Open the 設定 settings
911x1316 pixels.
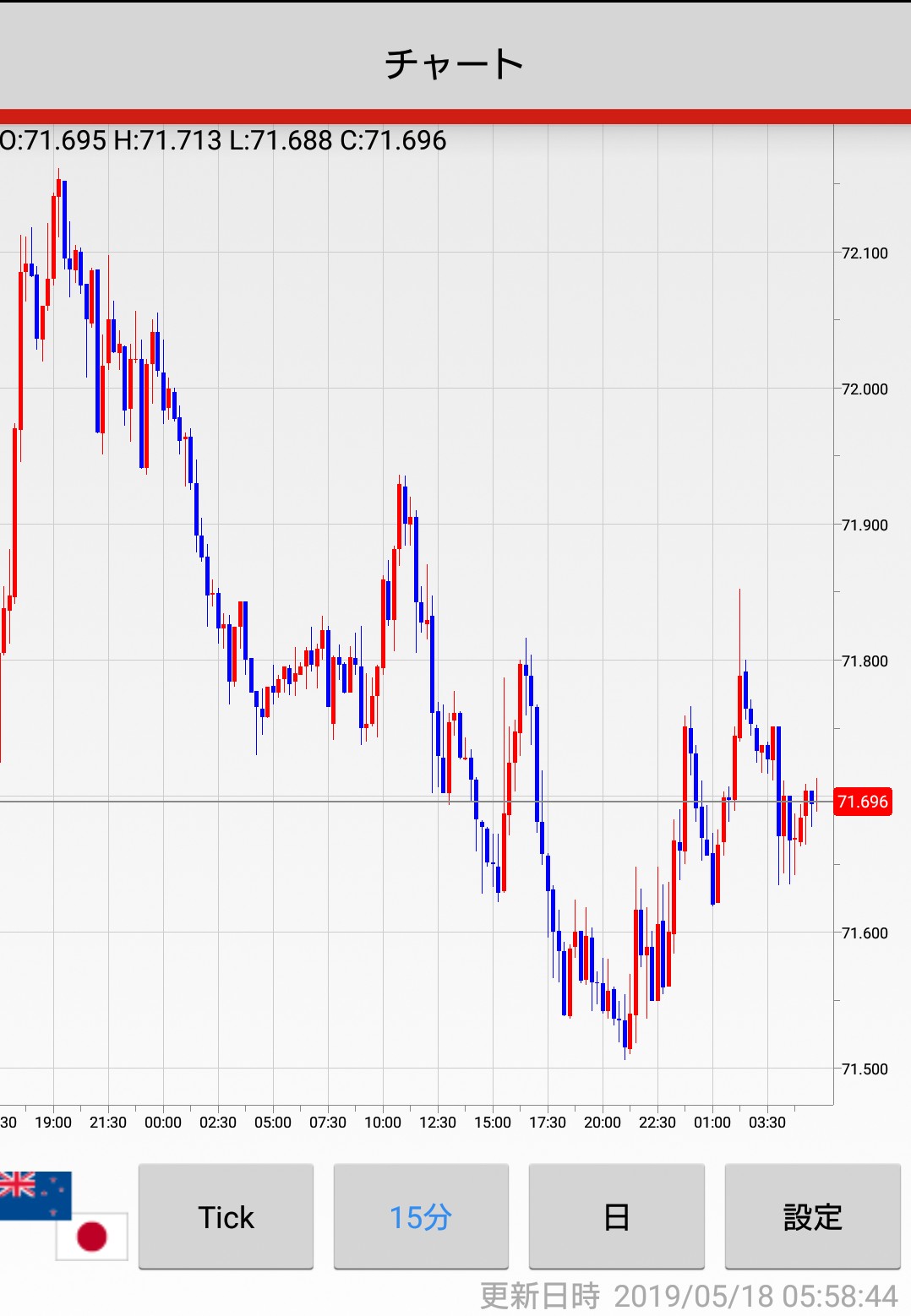(x=812, y=1216)
